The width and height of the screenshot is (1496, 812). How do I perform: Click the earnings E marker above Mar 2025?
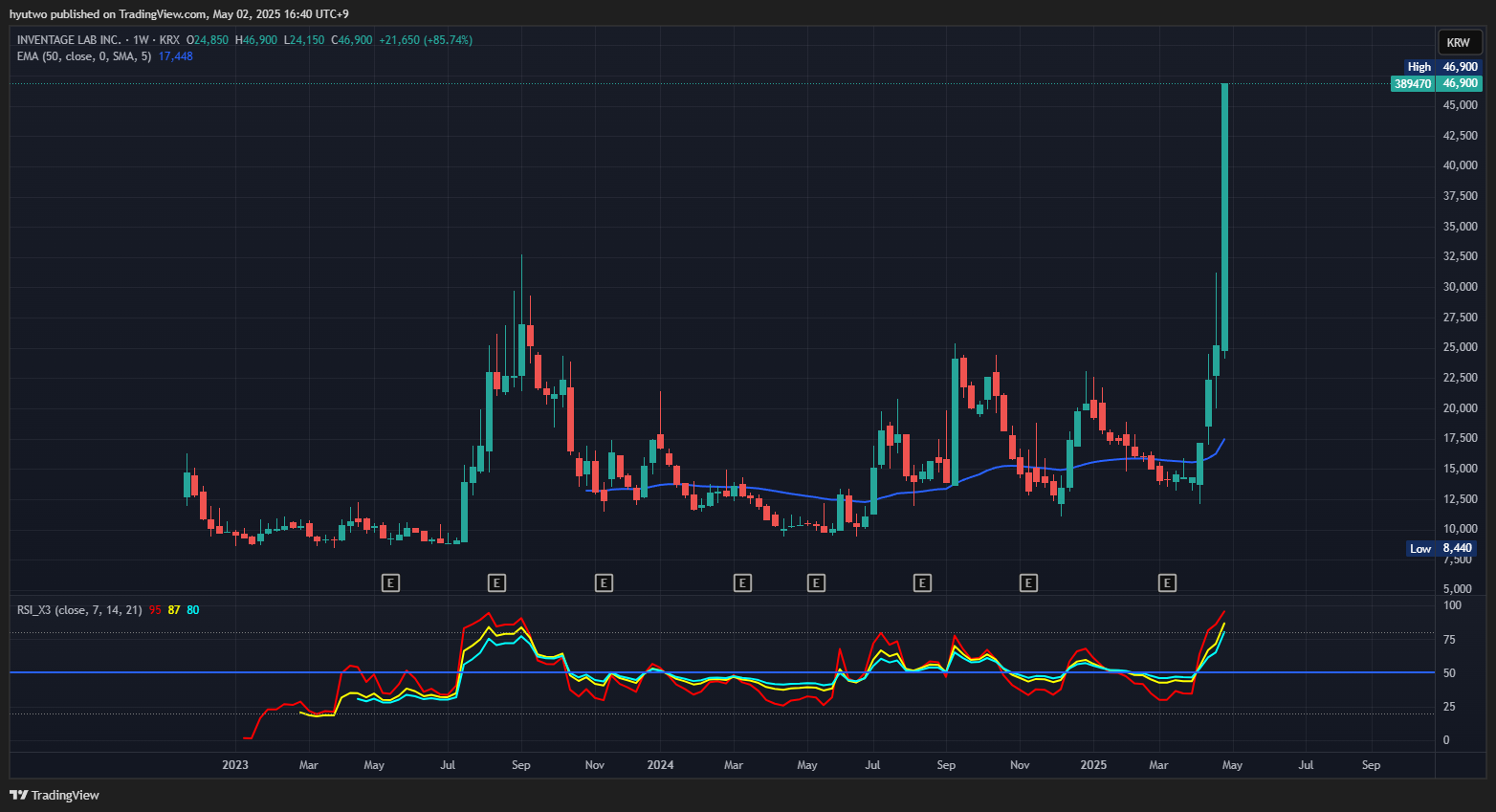pyautogui.click(x=1167, y=582)
